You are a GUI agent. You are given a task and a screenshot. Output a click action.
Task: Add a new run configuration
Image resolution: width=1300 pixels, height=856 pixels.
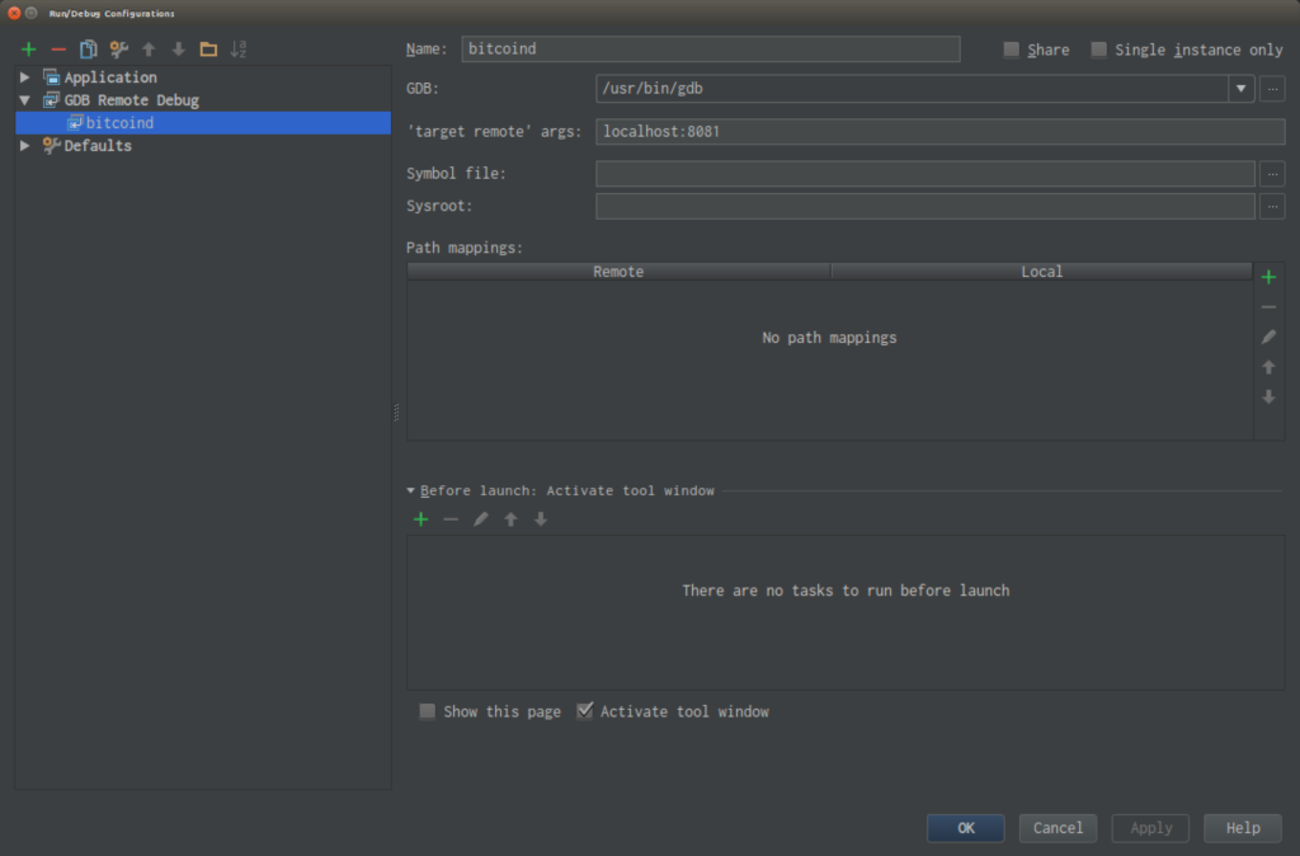click(28, 48)
